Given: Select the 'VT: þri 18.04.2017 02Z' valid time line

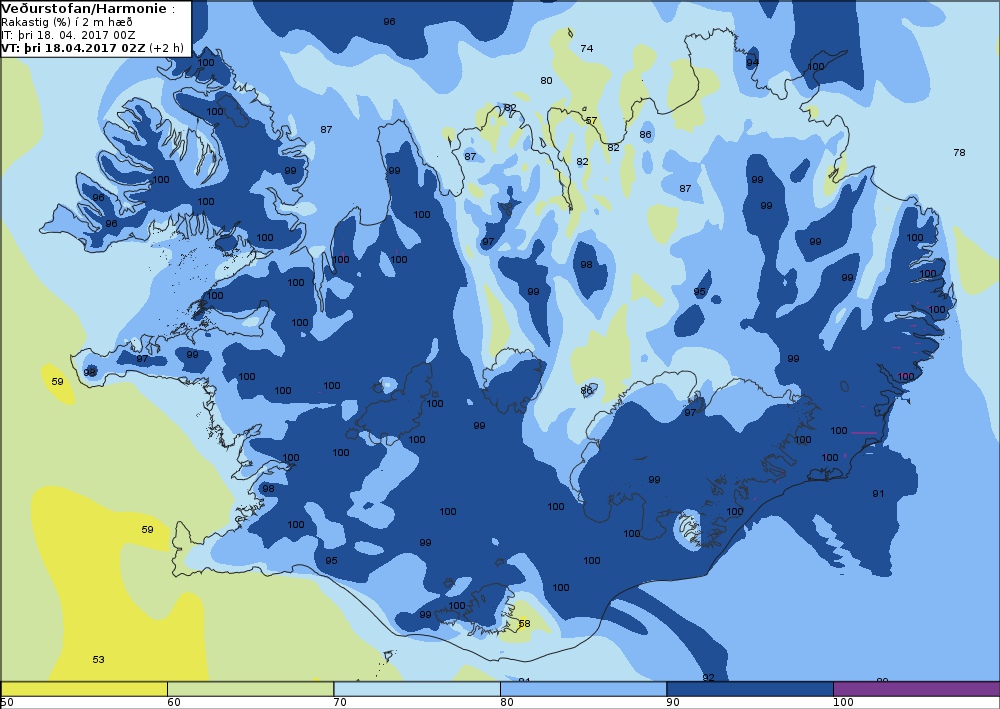Looking at the screenshot, I should click(x=73, y=48).
